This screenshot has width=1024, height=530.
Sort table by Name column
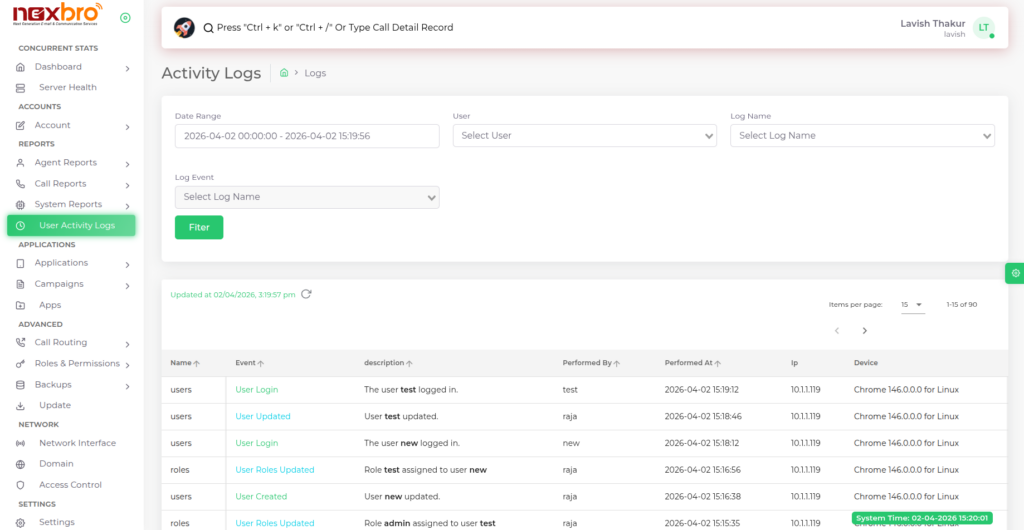185,363
